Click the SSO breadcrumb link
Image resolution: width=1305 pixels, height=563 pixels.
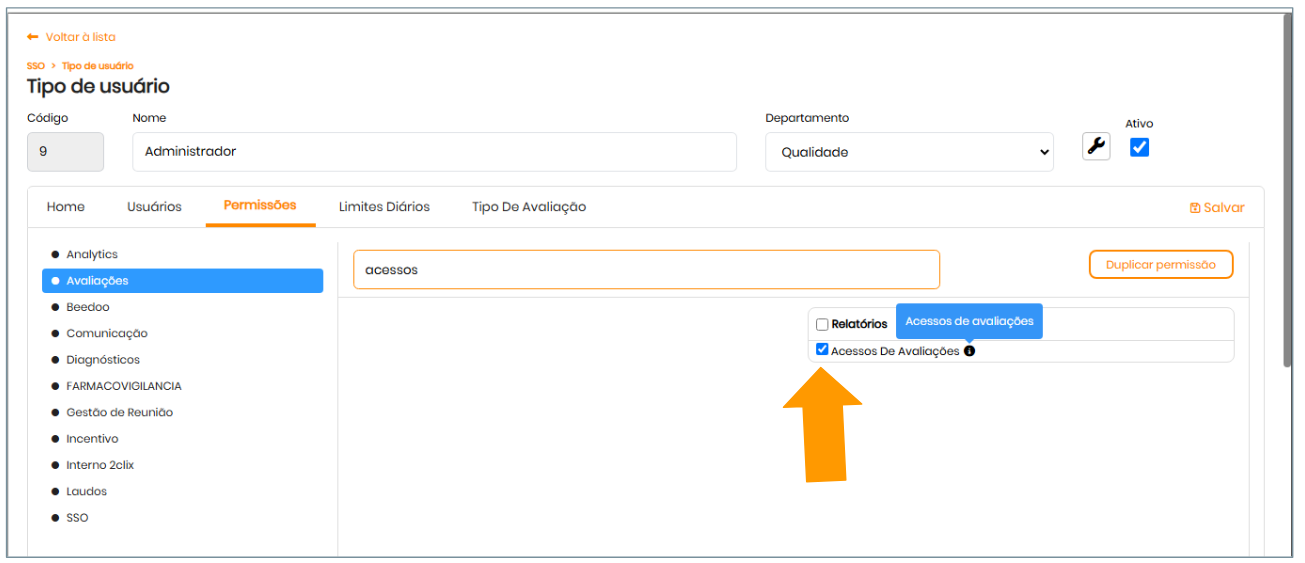click(35, 66)
